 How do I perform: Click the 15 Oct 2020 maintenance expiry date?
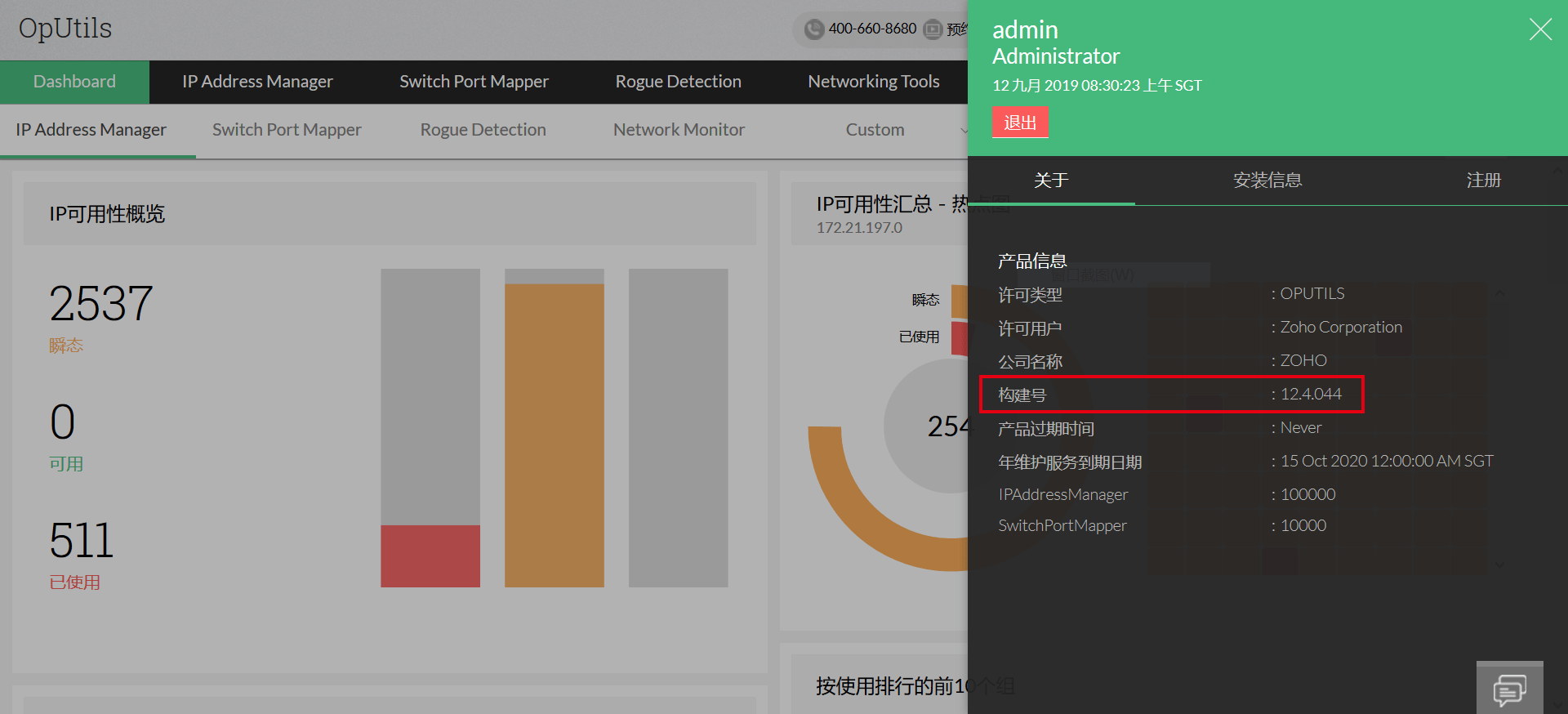click(1387, 462)
